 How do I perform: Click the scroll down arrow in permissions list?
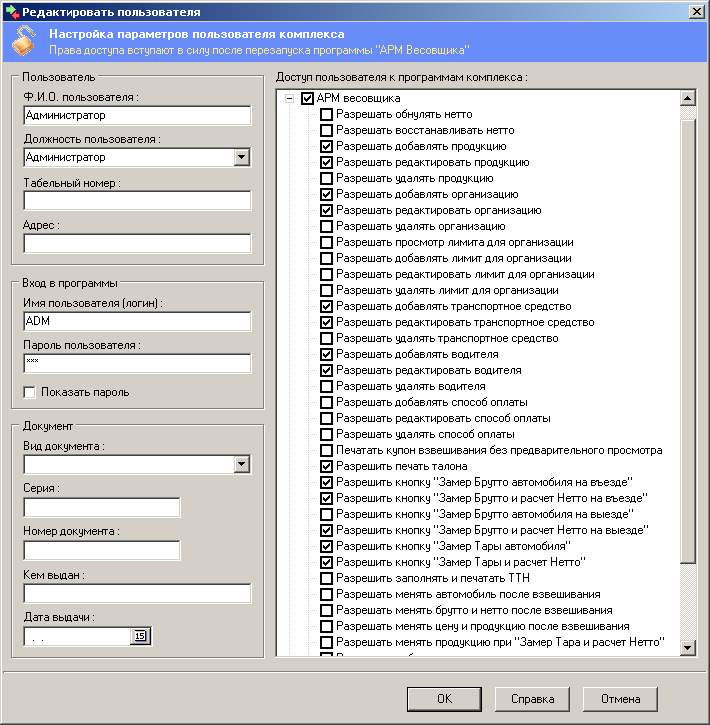[687, 648]
